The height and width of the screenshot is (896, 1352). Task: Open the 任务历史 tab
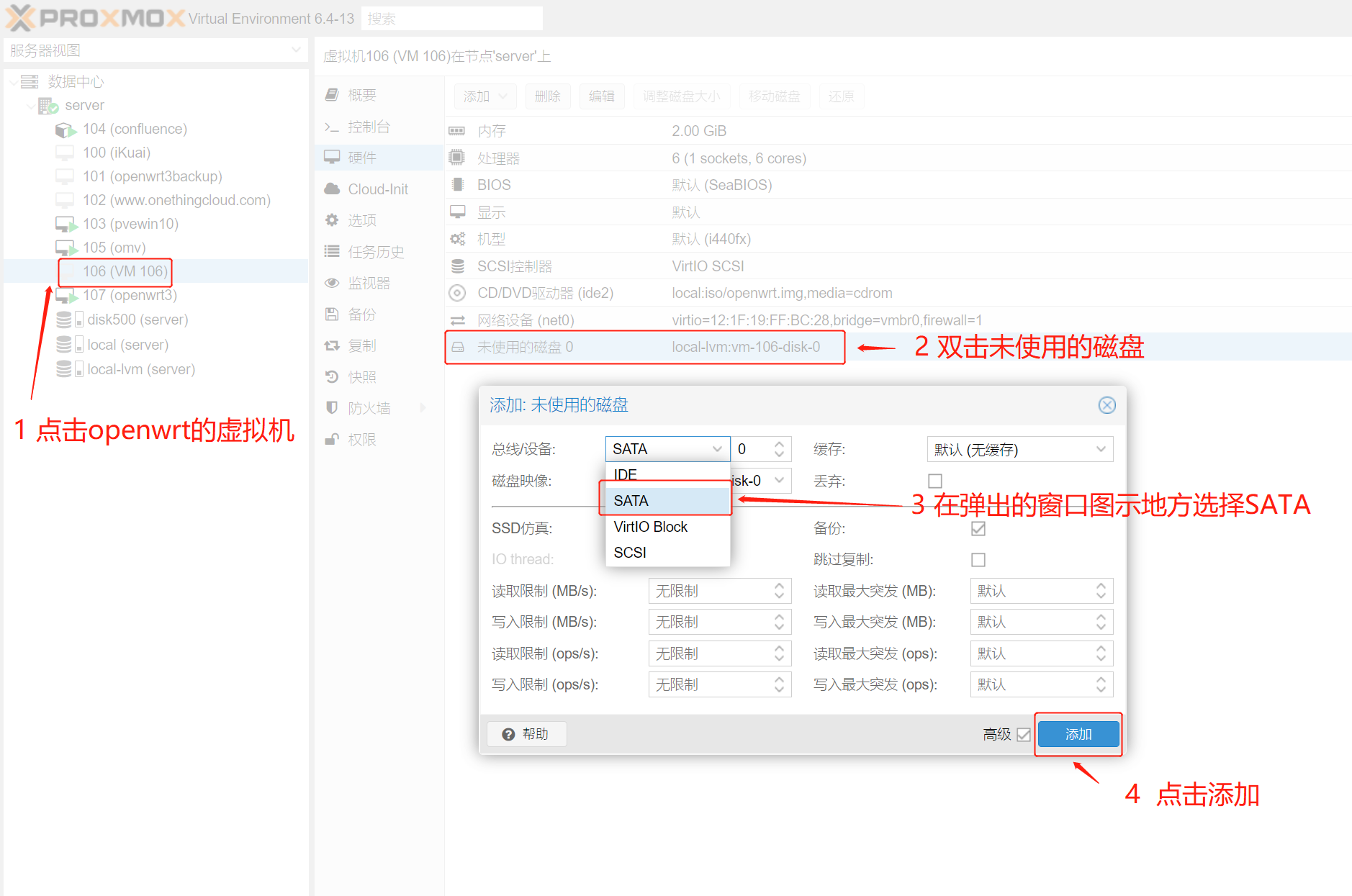tap(379, 252)
